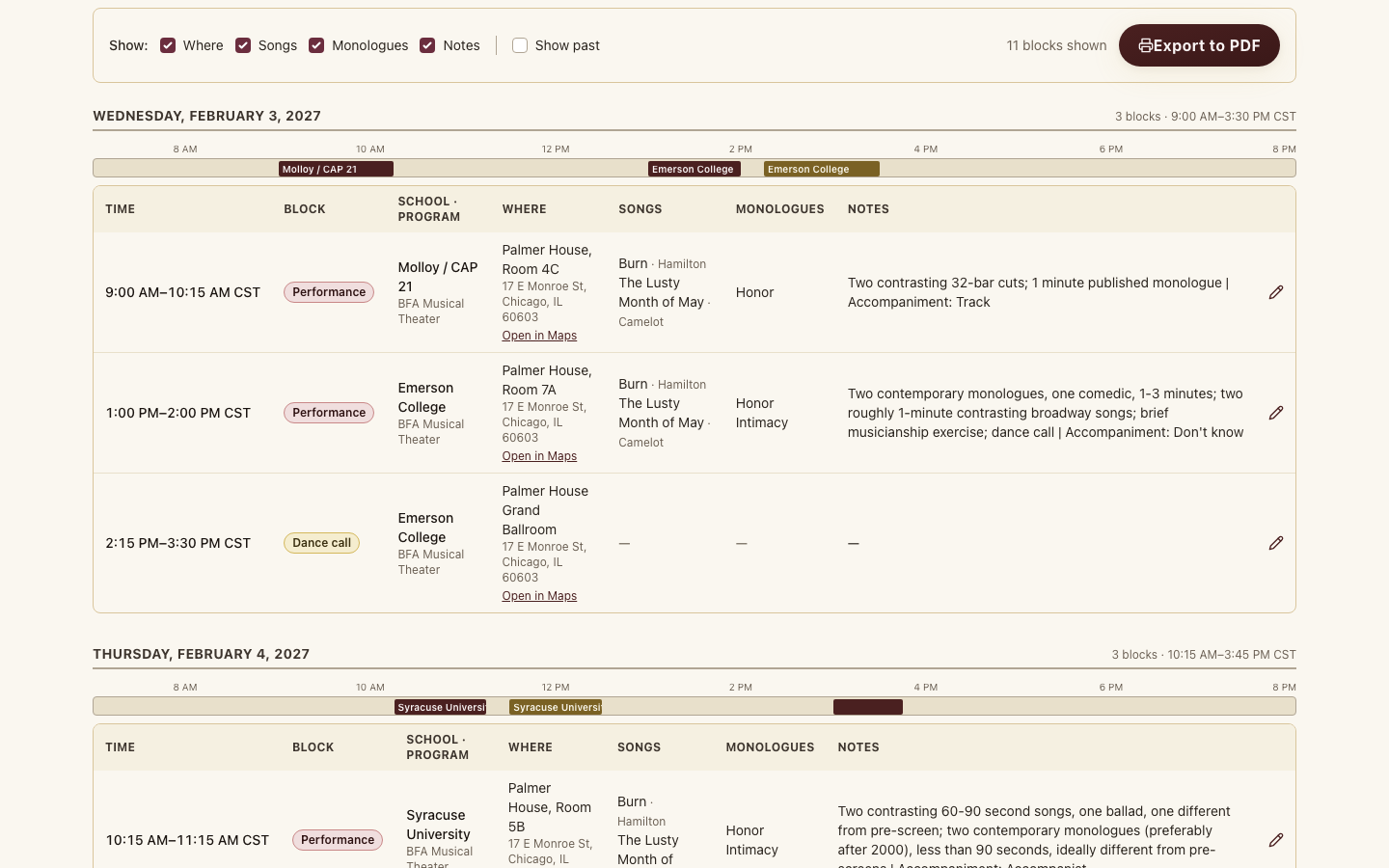Click the Export to PDF button
The image size is (1389, 868).
pyautogui.click(x=1199, y=45)
